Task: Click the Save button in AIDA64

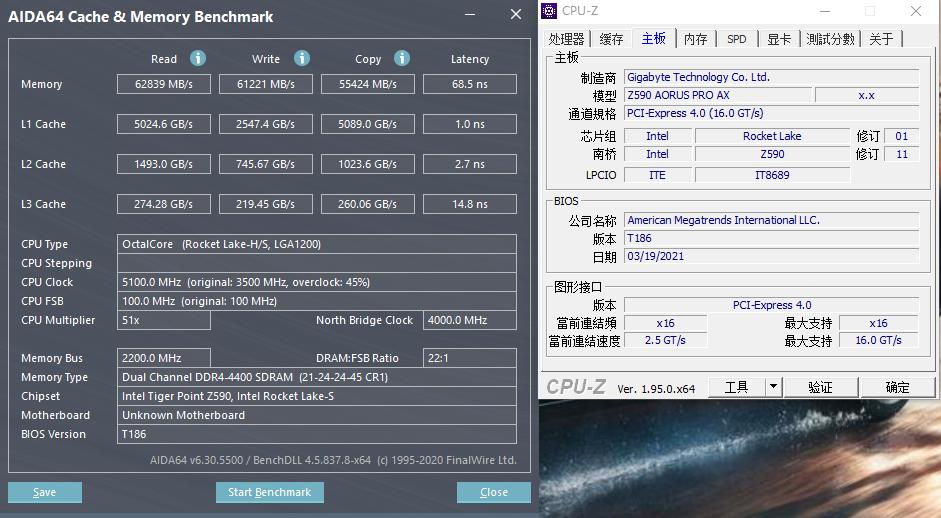Action: [x=45, y=492]
